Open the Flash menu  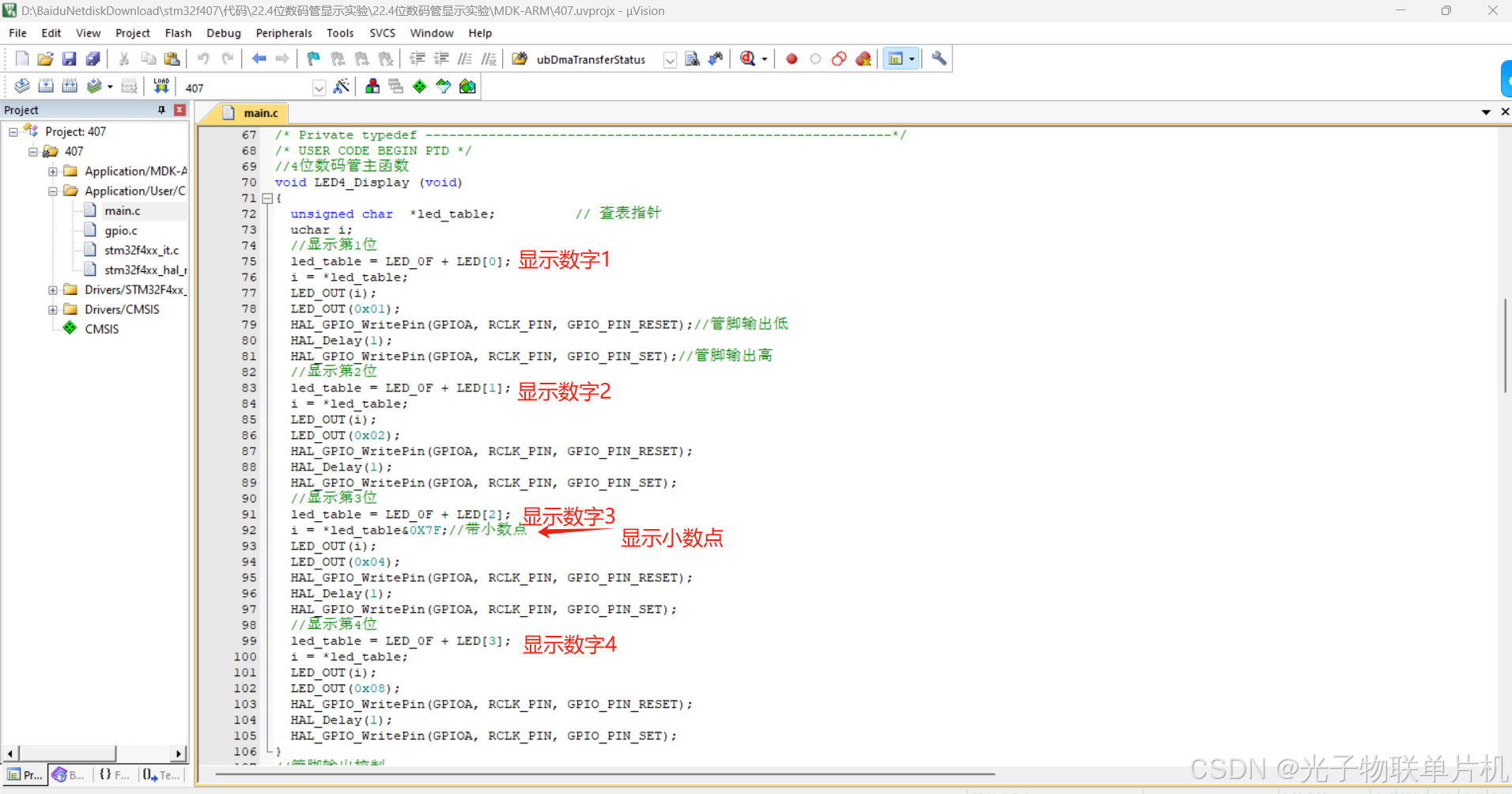pyautogui.click(x=178, y=33)
